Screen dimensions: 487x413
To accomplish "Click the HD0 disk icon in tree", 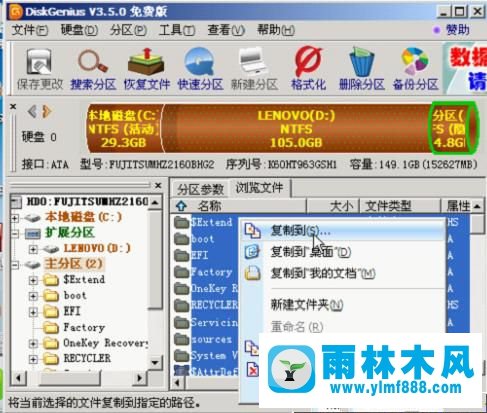I will 16,202.
